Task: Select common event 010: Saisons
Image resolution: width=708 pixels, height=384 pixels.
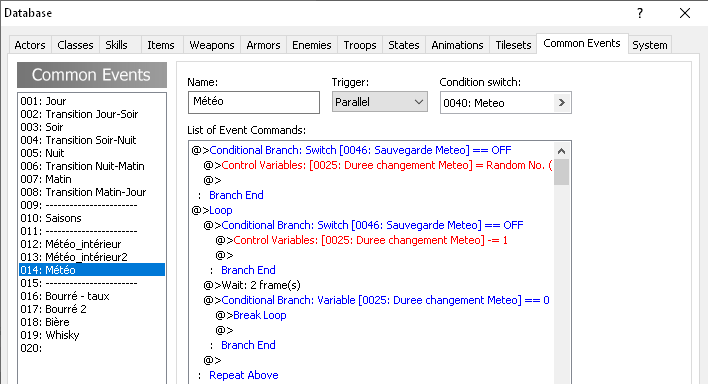Action: click(92, 218)
